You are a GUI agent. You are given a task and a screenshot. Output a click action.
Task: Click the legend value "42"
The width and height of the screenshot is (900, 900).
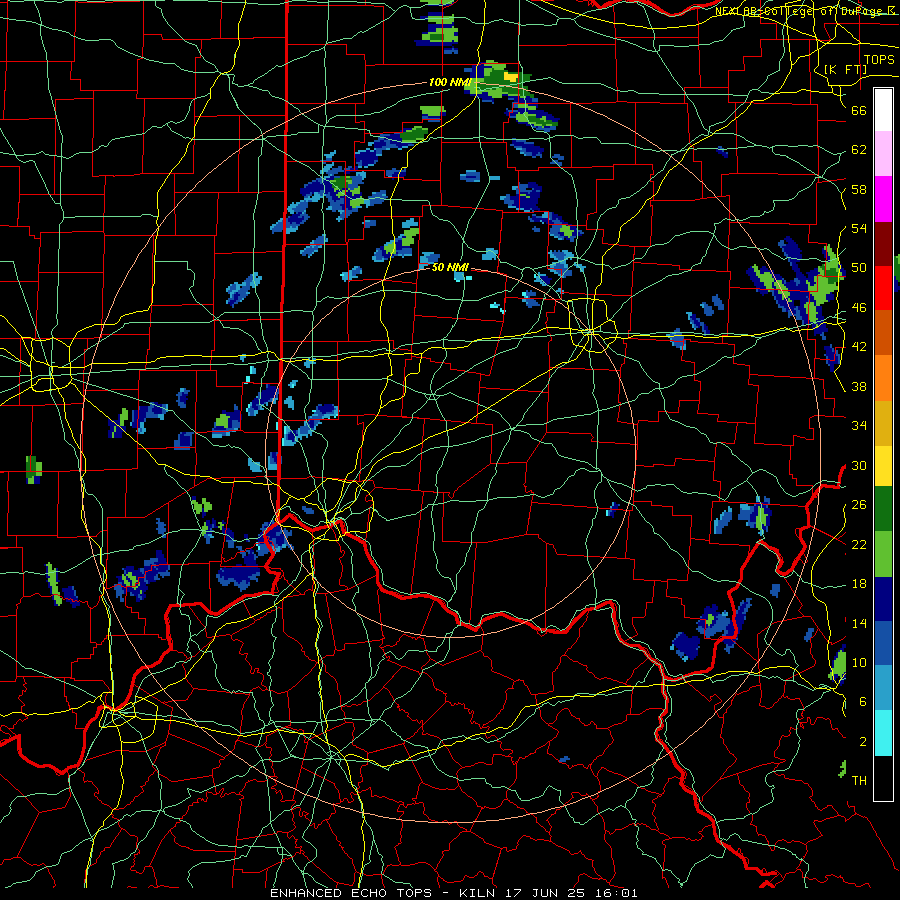point(859,347)
